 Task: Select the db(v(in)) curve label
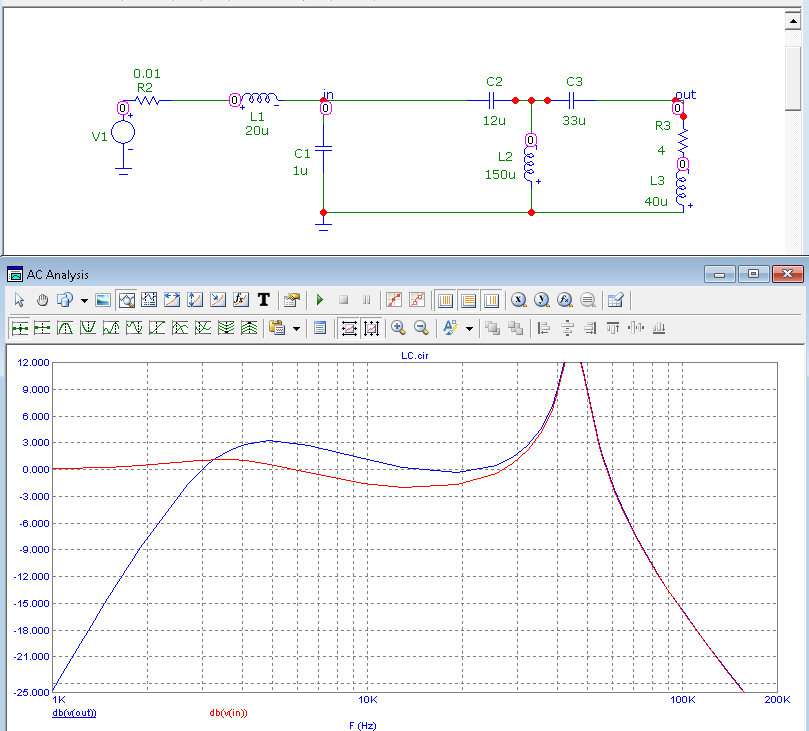(228, 713)
